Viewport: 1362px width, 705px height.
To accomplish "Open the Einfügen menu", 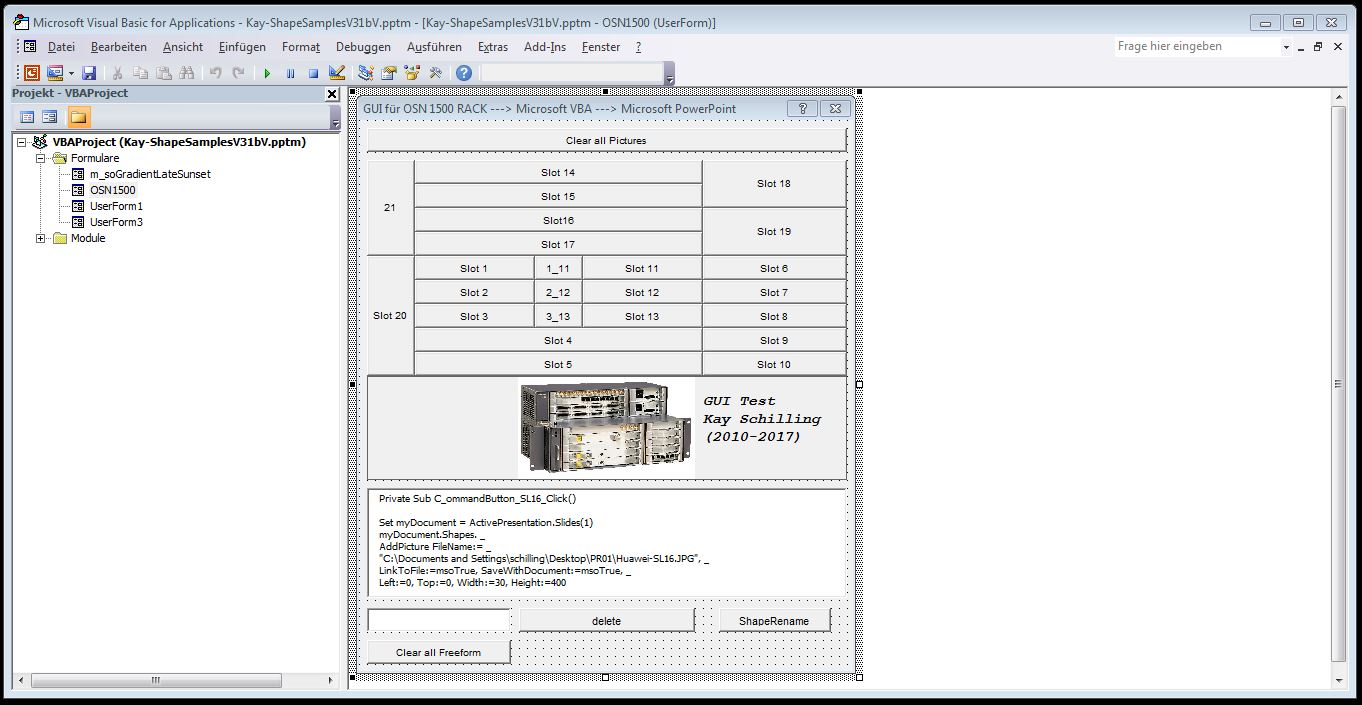I will [242, 47].
